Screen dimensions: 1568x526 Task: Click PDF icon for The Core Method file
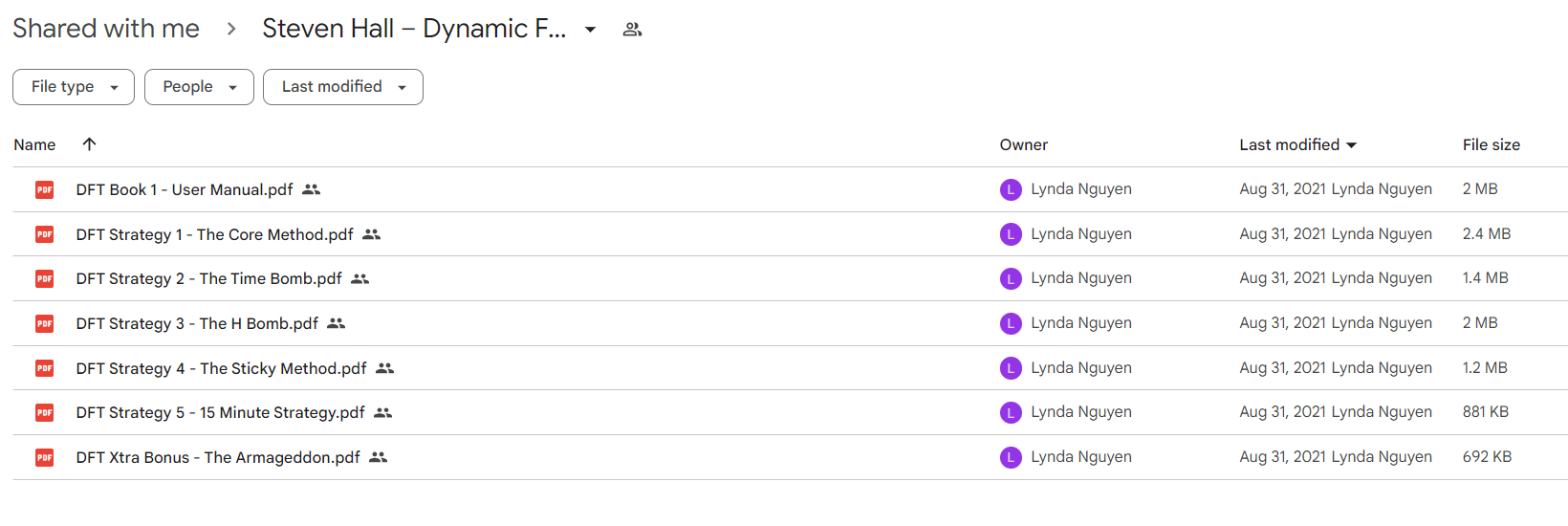point(45,234)
